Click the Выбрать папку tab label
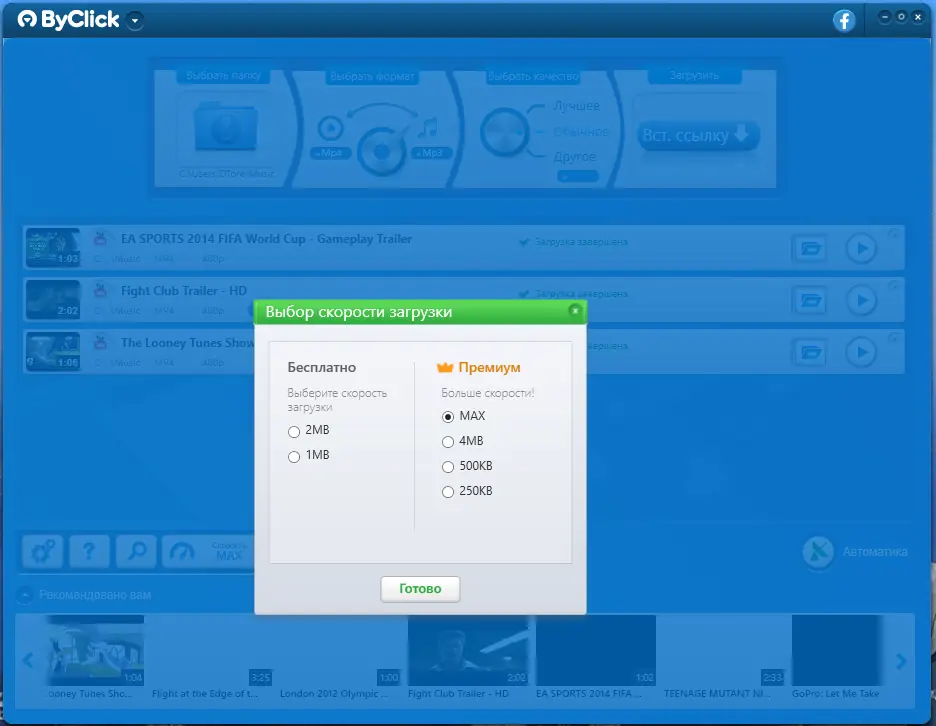This screenshot has height=726, width=936. coord(223,75)
